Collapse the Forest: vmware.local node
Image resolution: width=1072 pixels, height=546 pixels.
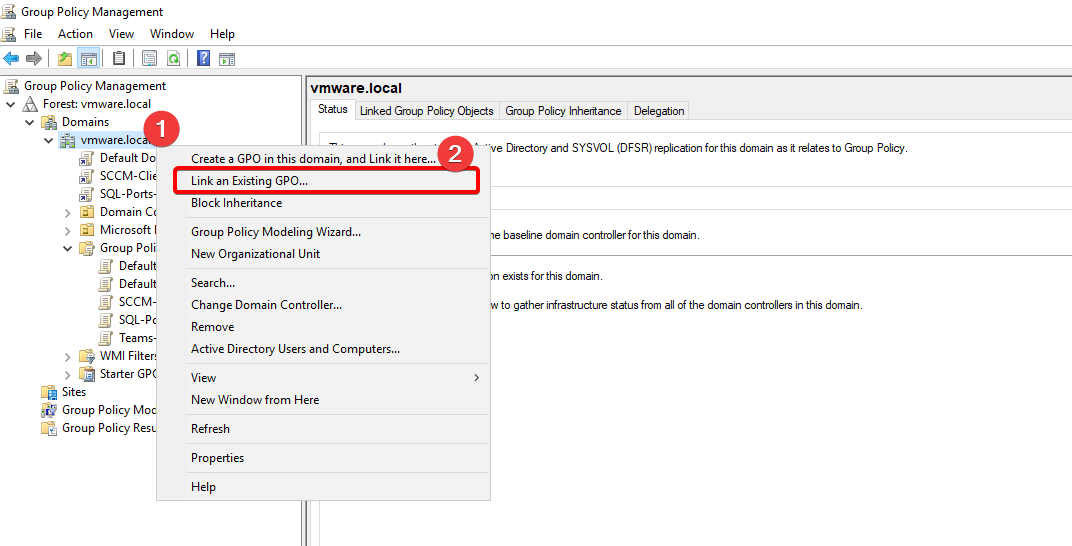pos(11,104)
